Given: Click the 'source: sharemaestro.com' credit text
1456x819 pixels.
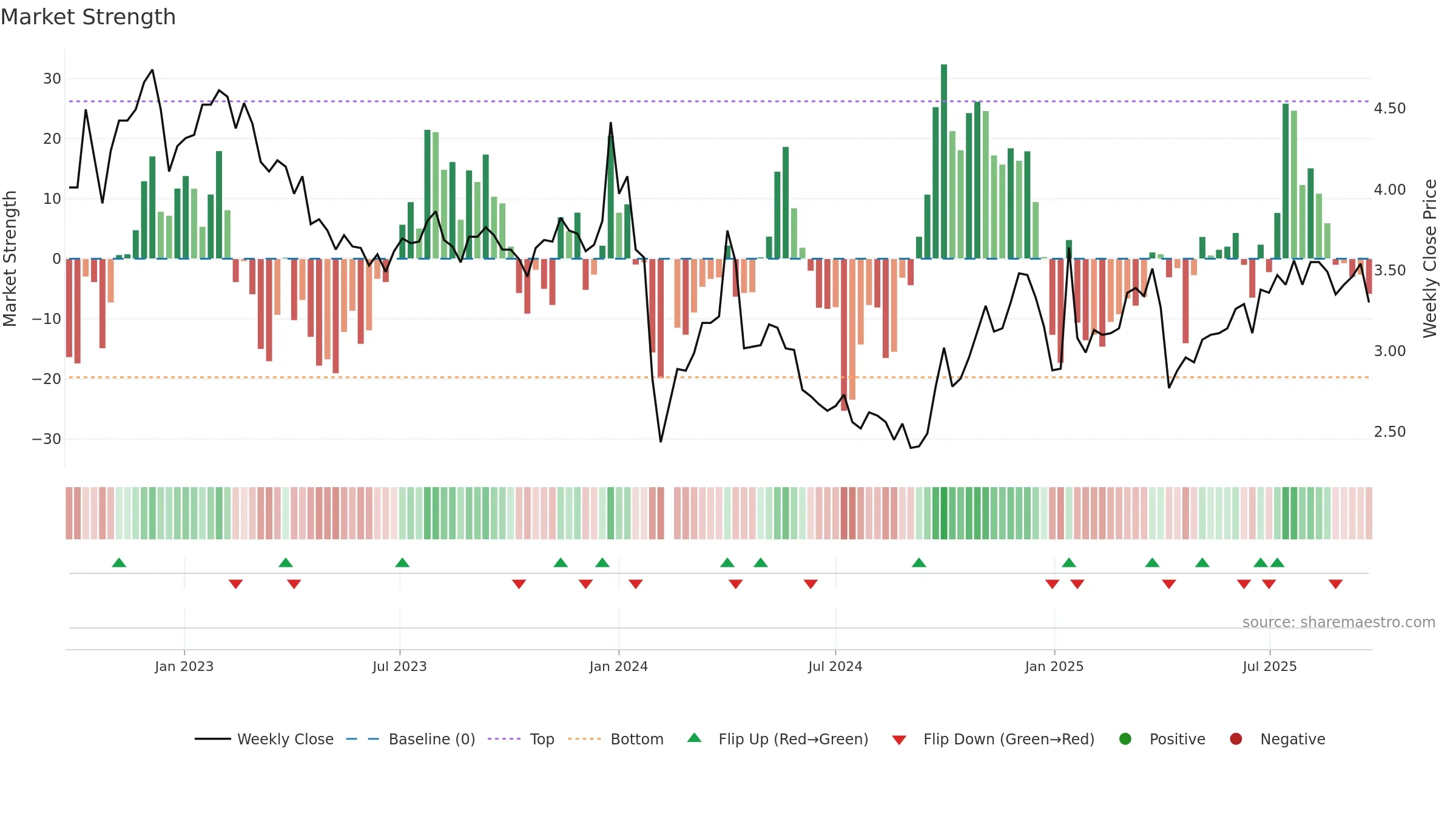Looking at the screenshot, I should click(1339, 622).
